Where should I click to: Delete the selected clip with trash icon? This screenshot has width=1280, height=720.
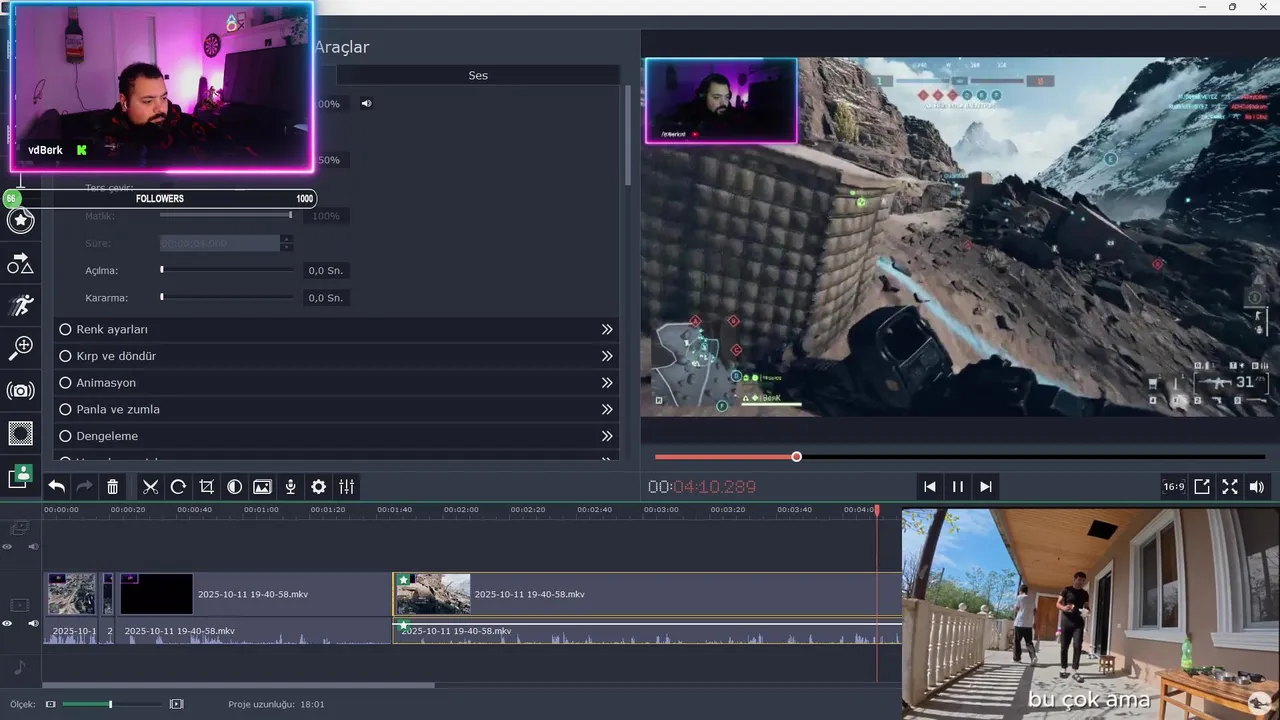pos(113,487)
